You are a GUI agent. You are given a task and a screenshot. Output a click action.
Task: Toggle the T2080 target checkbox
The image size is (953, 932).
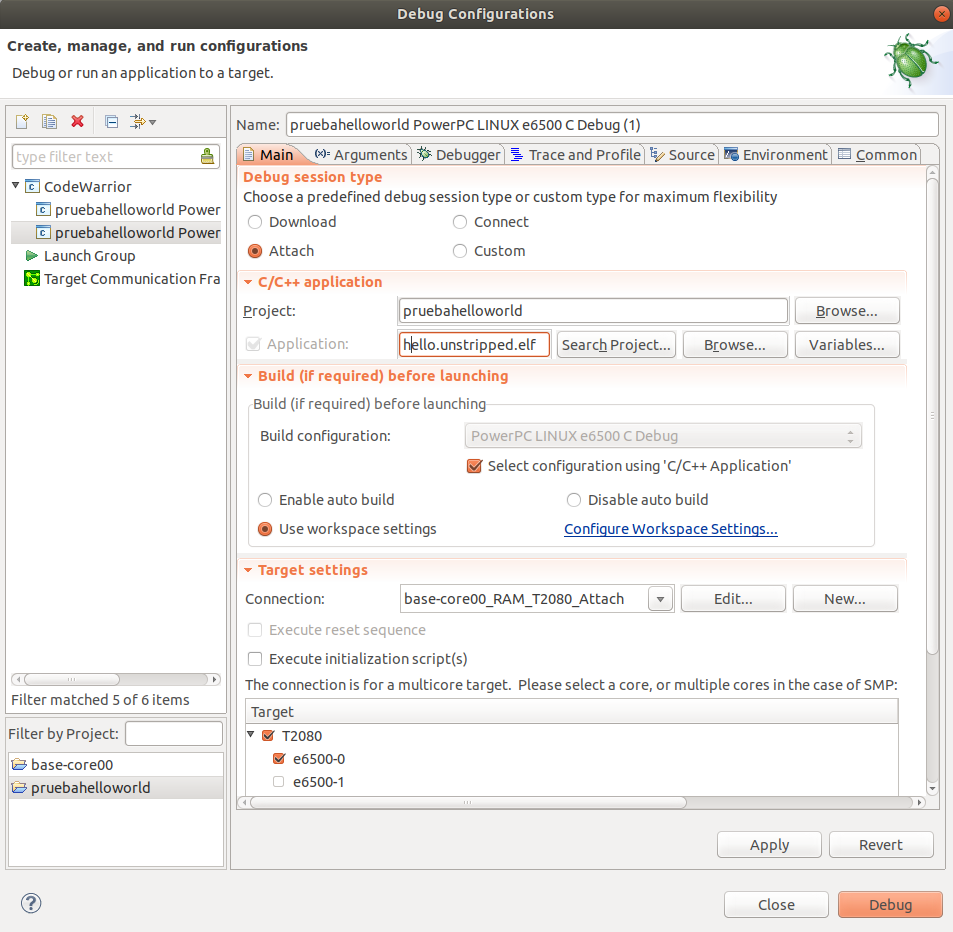click(x=268, y=736)
